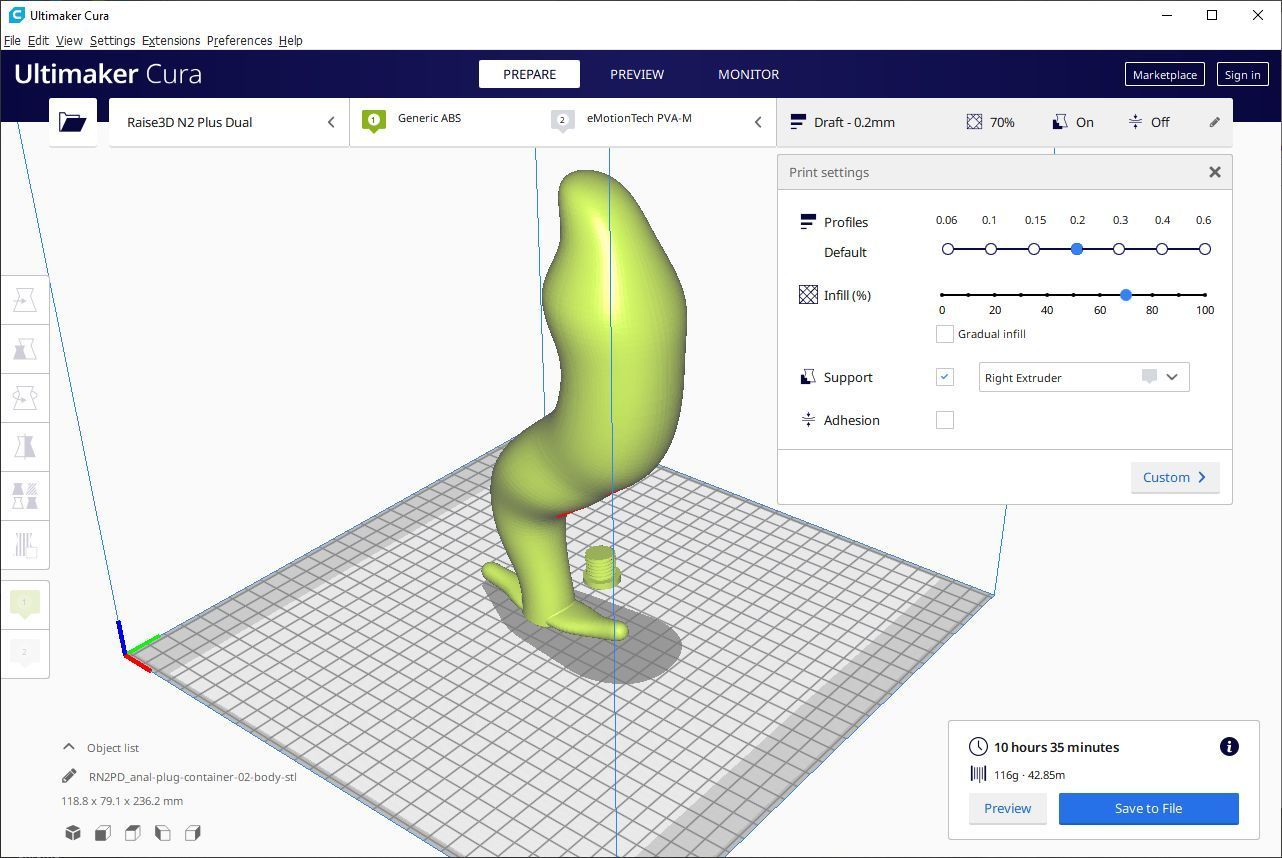Image resolution: width=1282 pixels, height=858 pixels.
Task: Select the Mirror tool in left toolbar
Action: click(25, 446)
